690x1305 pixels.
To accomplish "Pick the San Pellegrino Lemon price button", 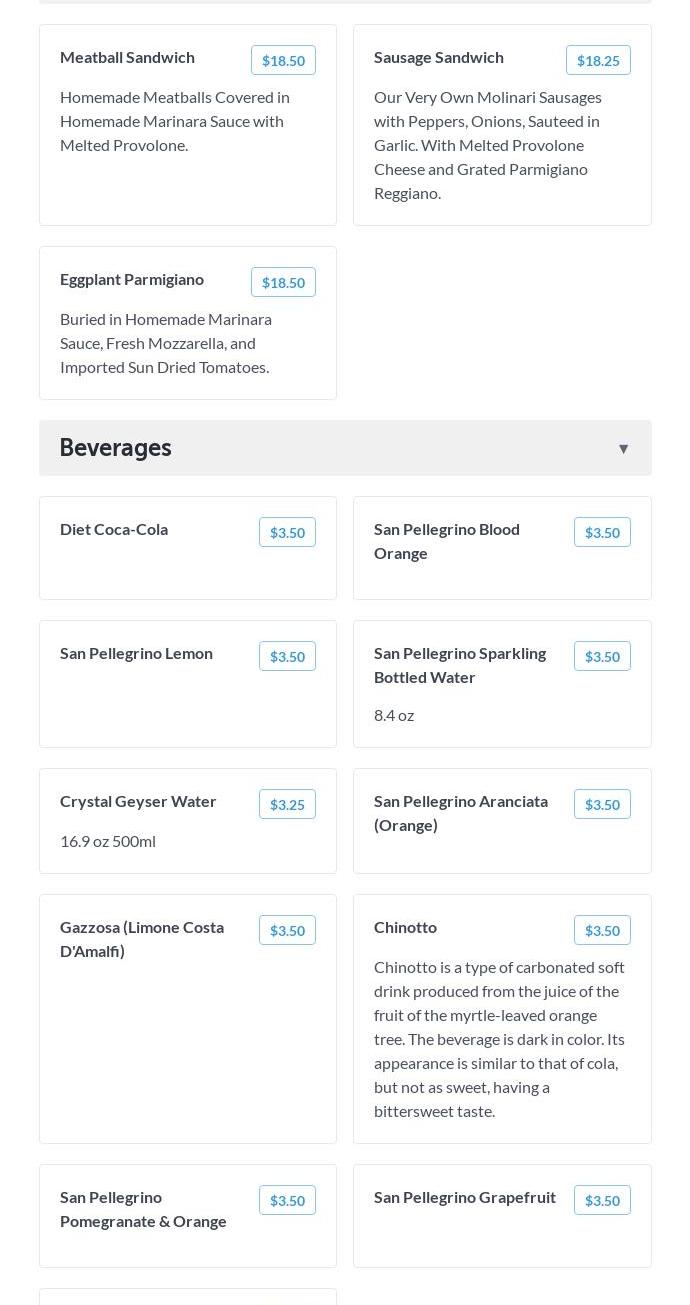I will (287, 656).
